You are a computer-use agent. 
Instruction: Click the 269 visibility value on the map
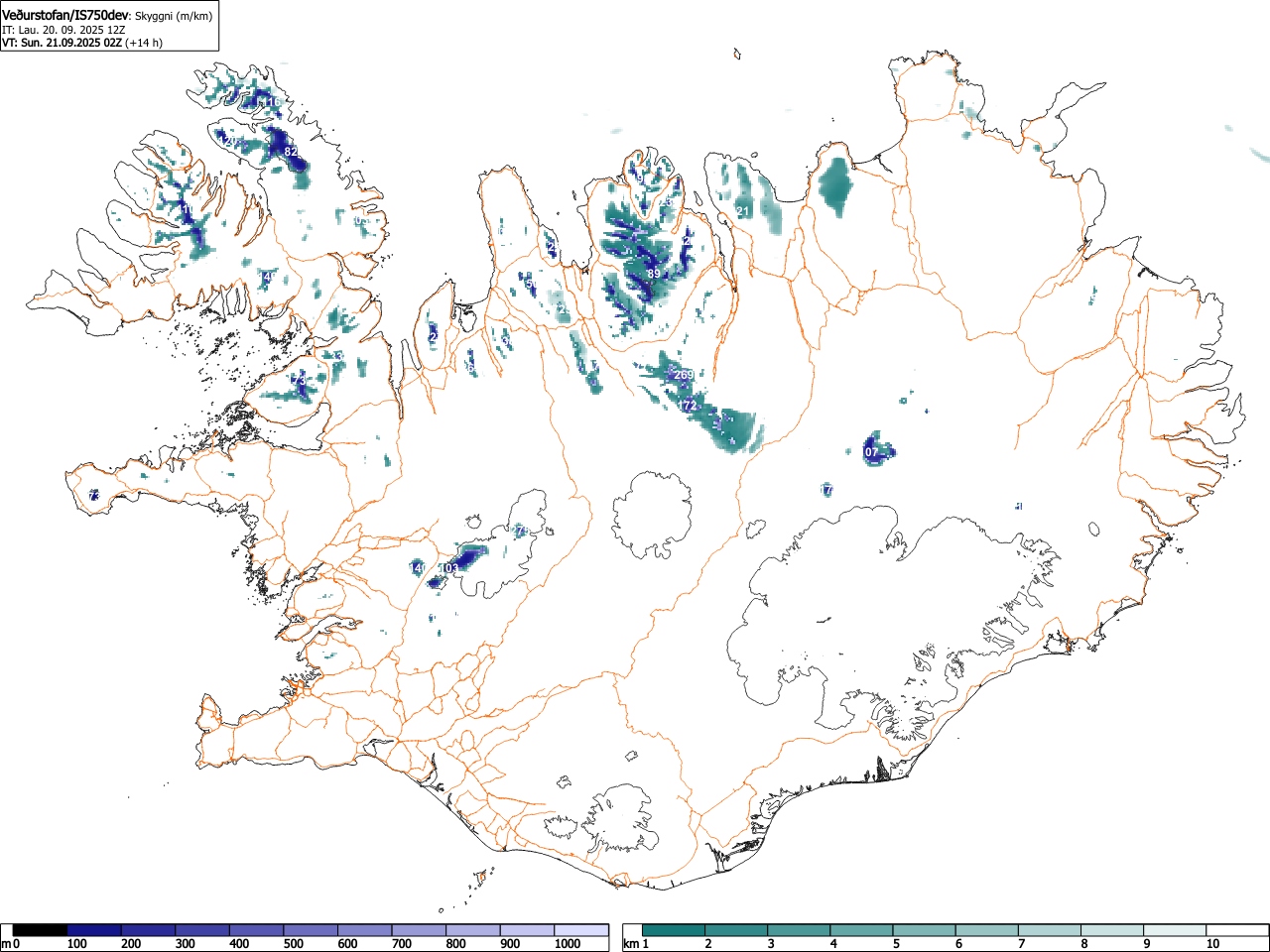coord(684,375)
